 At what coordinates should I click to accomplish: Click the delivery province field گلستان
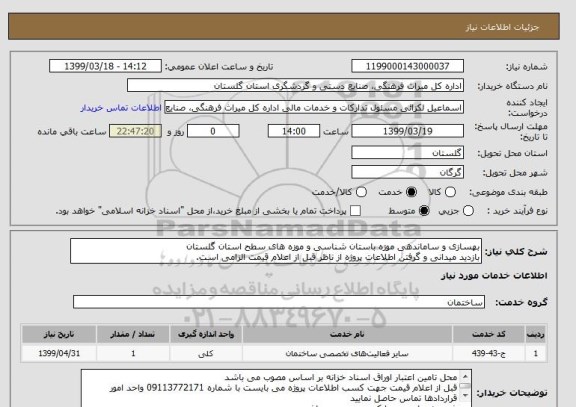[407, 152]
